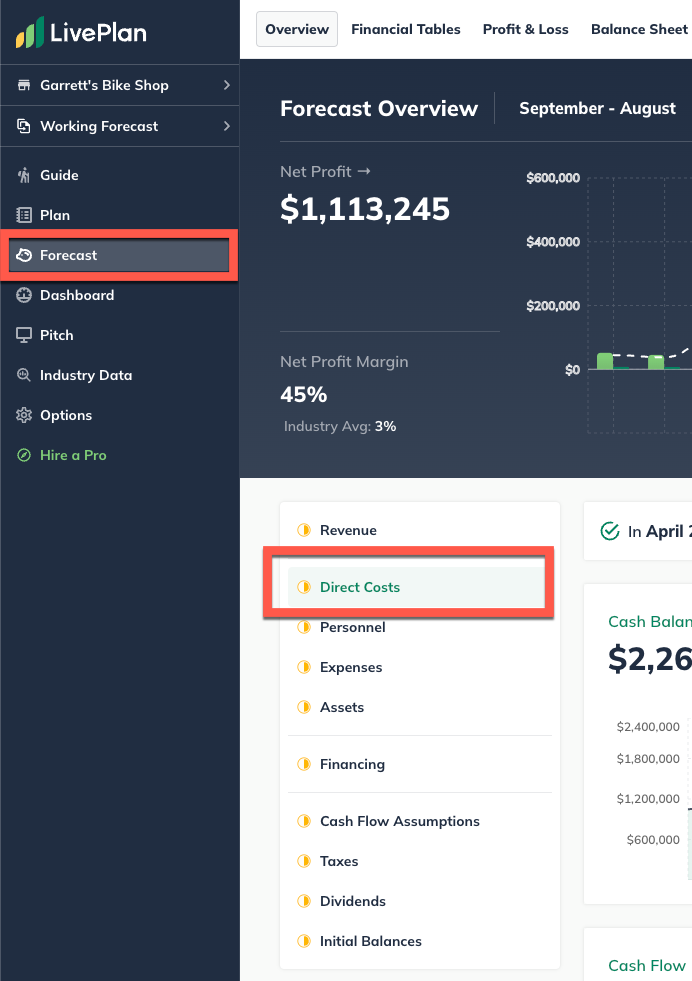This screenshot has height=981, width=692.
Task: Click the Hire a Pro compass icon
Action: pos(24,455)
